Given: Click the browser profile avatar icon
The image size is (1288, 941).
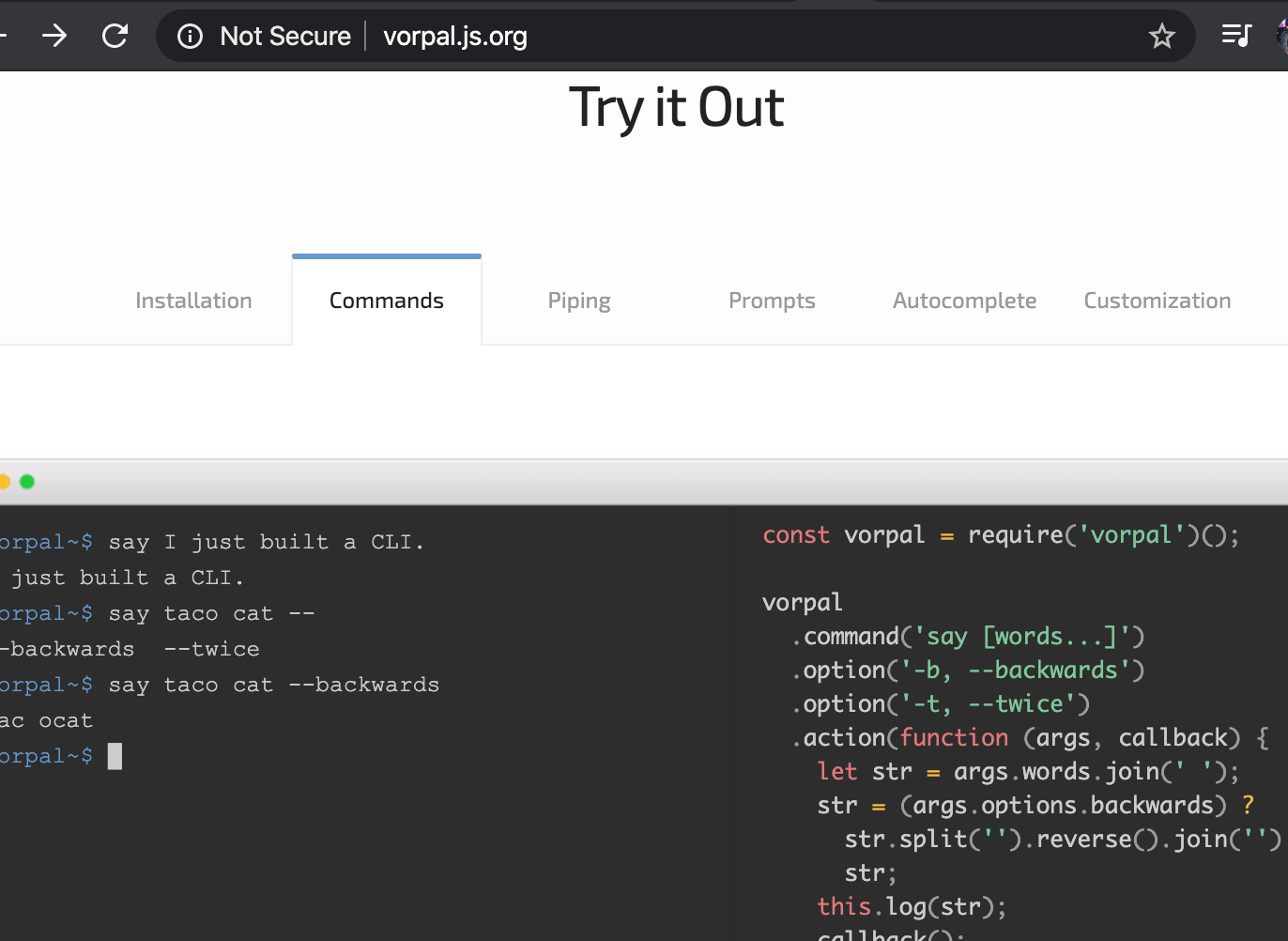Looking at the screenshot, I should pos(1280,36).
